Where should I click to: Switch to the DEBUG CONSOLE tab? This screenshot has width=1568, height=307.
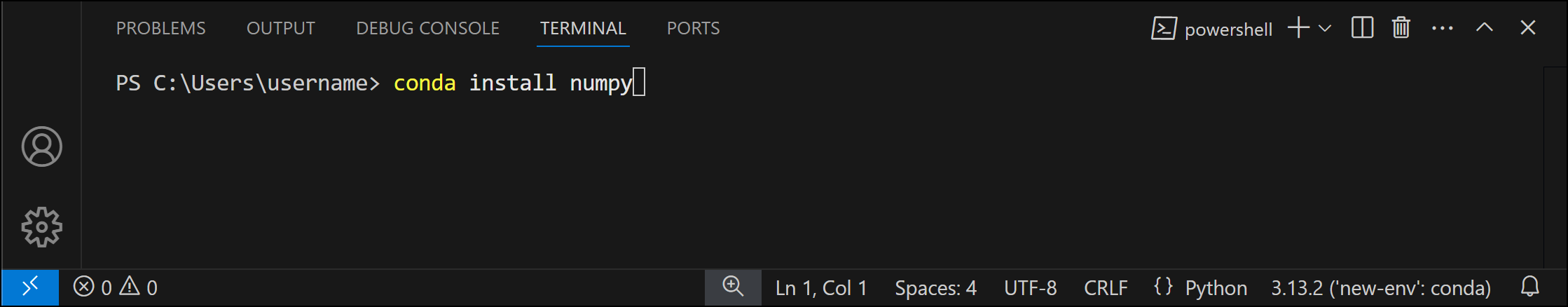tap(427, 28)
